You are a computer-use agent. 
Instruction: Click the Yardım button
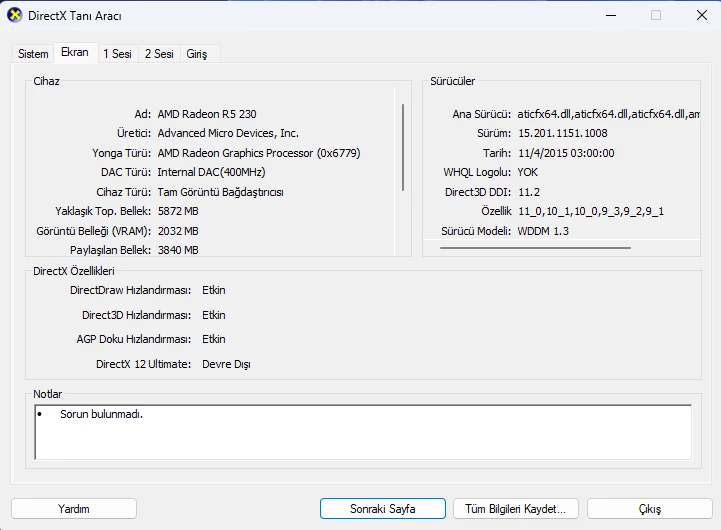pos(74,509)
